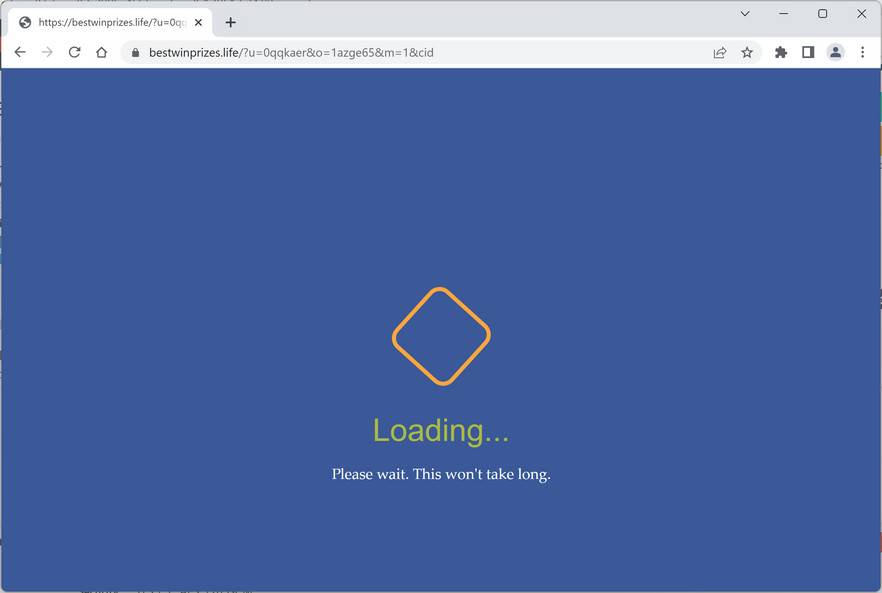Open the Extensions puzzle icon
Image resolution: width=882 pixels, height=593 pixels.
(x=781, y=52)
